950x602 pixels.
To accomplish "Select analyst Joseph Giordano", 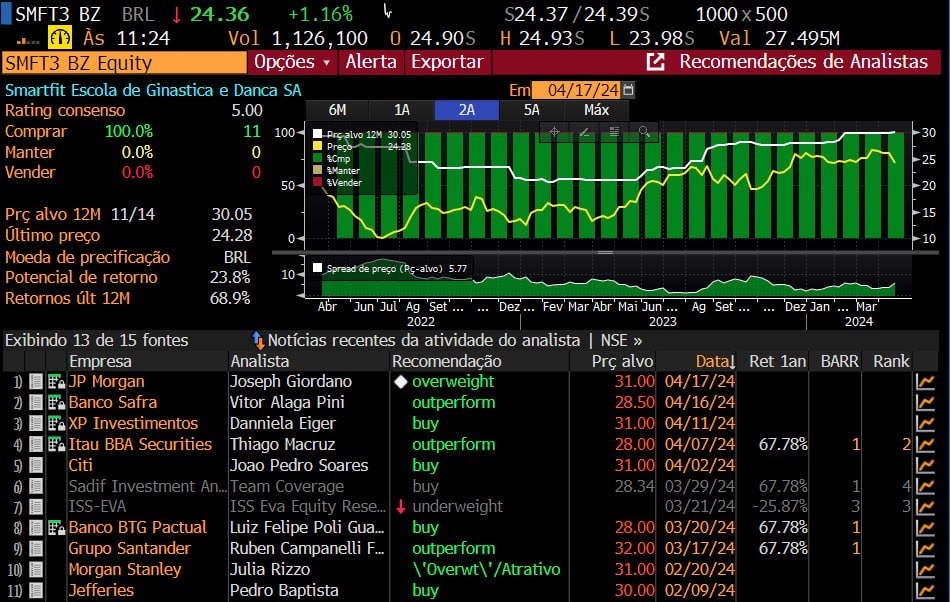I will pyautogui.click(x=291, y=382).
